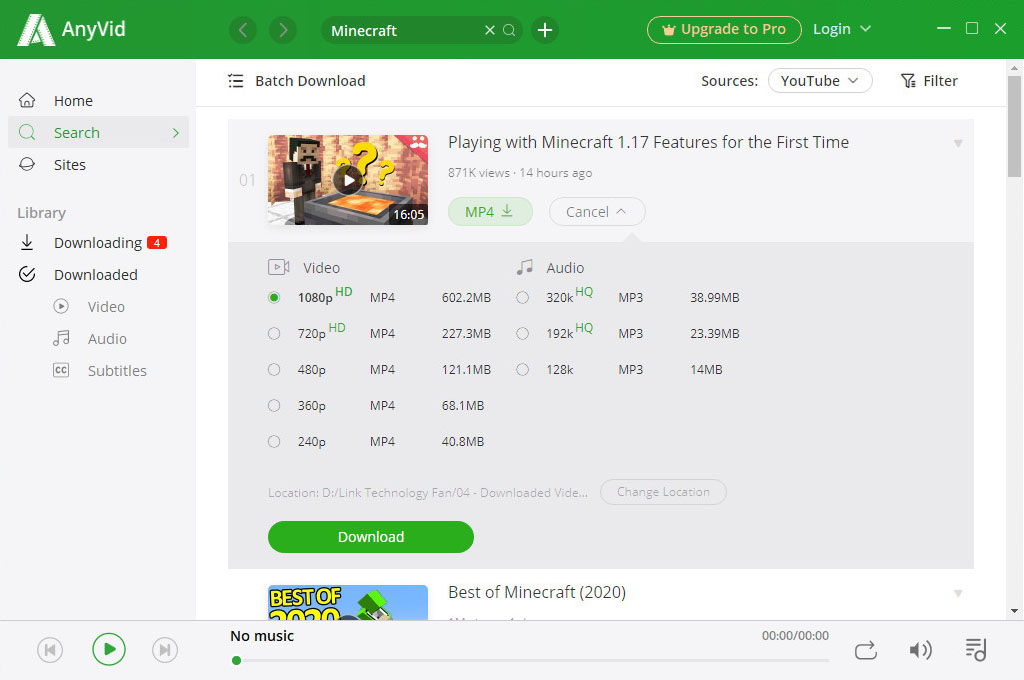The height and width of the screenshot is (680, 1024).
Task: Open the YouTube sources dropdown
Action: [820, 81]
